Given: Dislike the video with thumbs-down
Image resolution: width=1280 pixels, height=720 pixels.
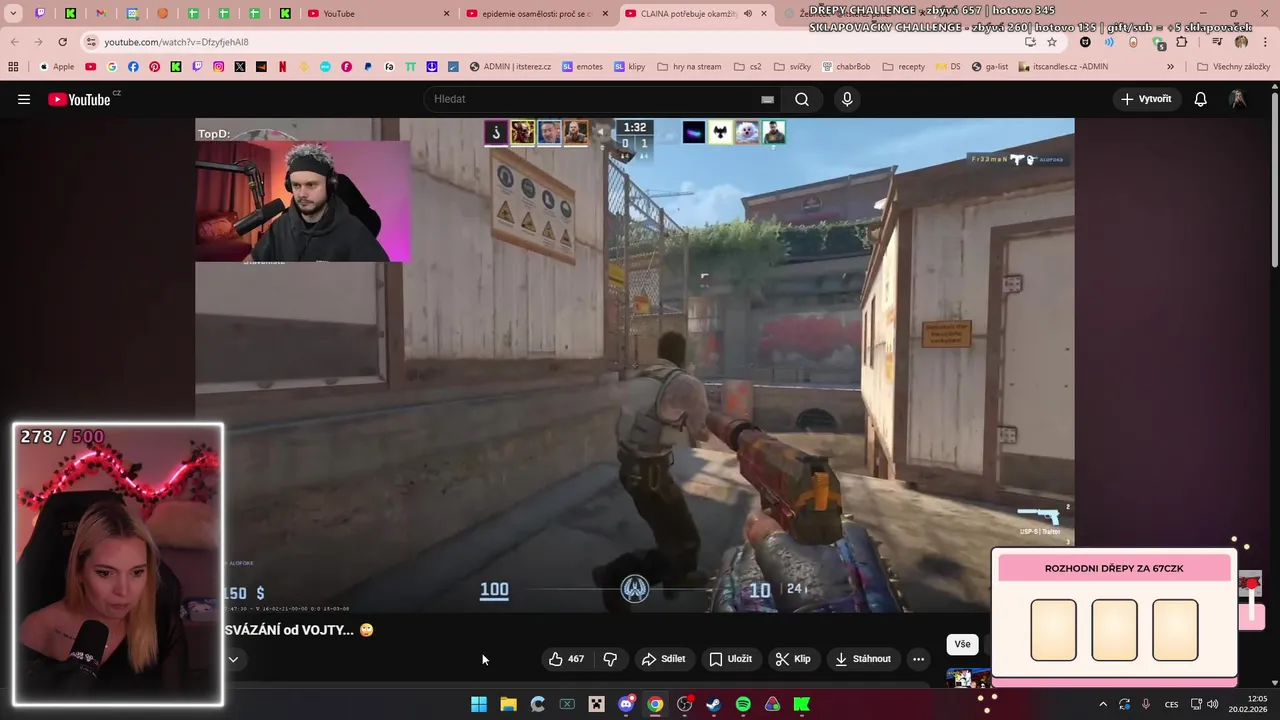Looking at the screenshot, I should pos(610,659).
